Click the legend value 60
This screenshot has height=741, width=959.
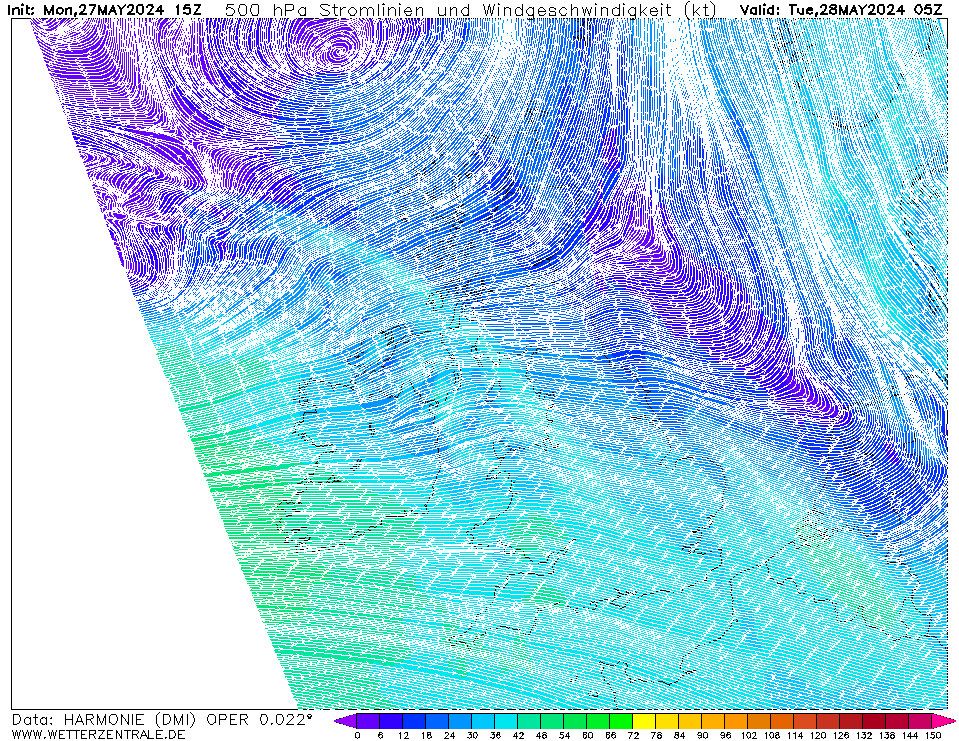point(587,735)
